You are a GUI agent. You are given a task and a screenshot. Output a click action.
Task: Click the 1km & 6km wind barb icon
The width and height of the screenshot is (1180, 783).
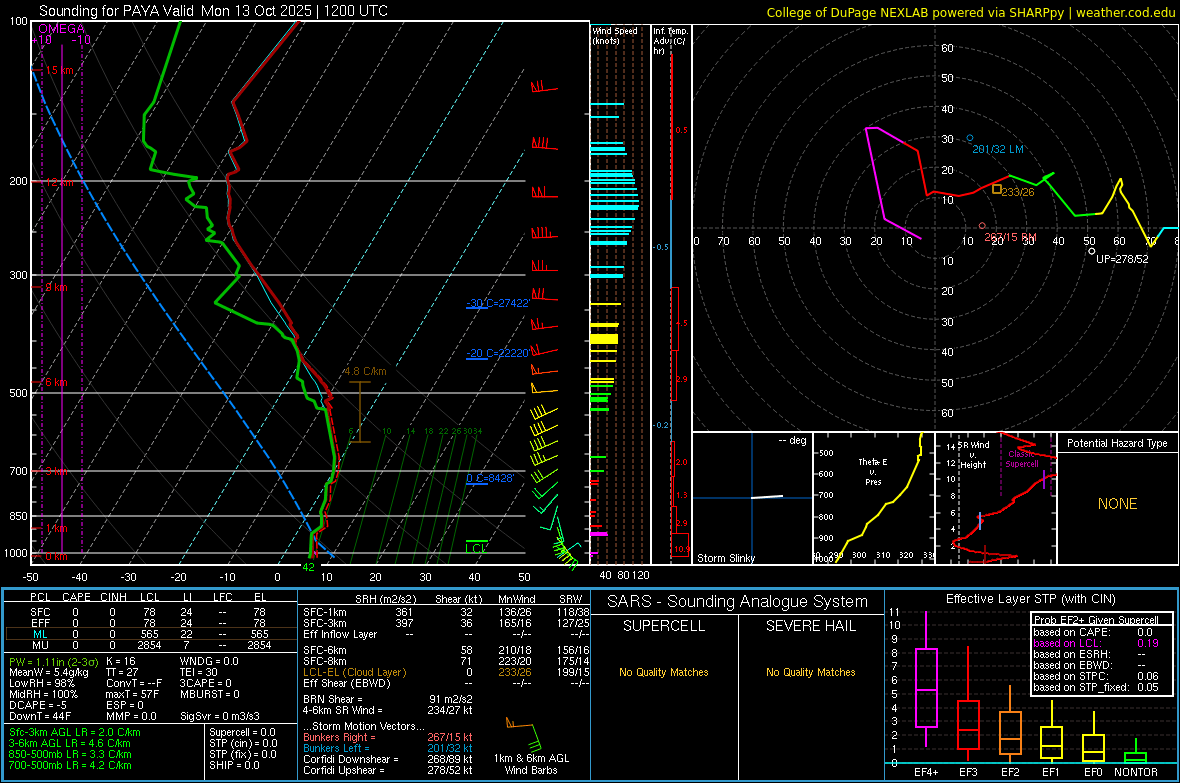525,734
